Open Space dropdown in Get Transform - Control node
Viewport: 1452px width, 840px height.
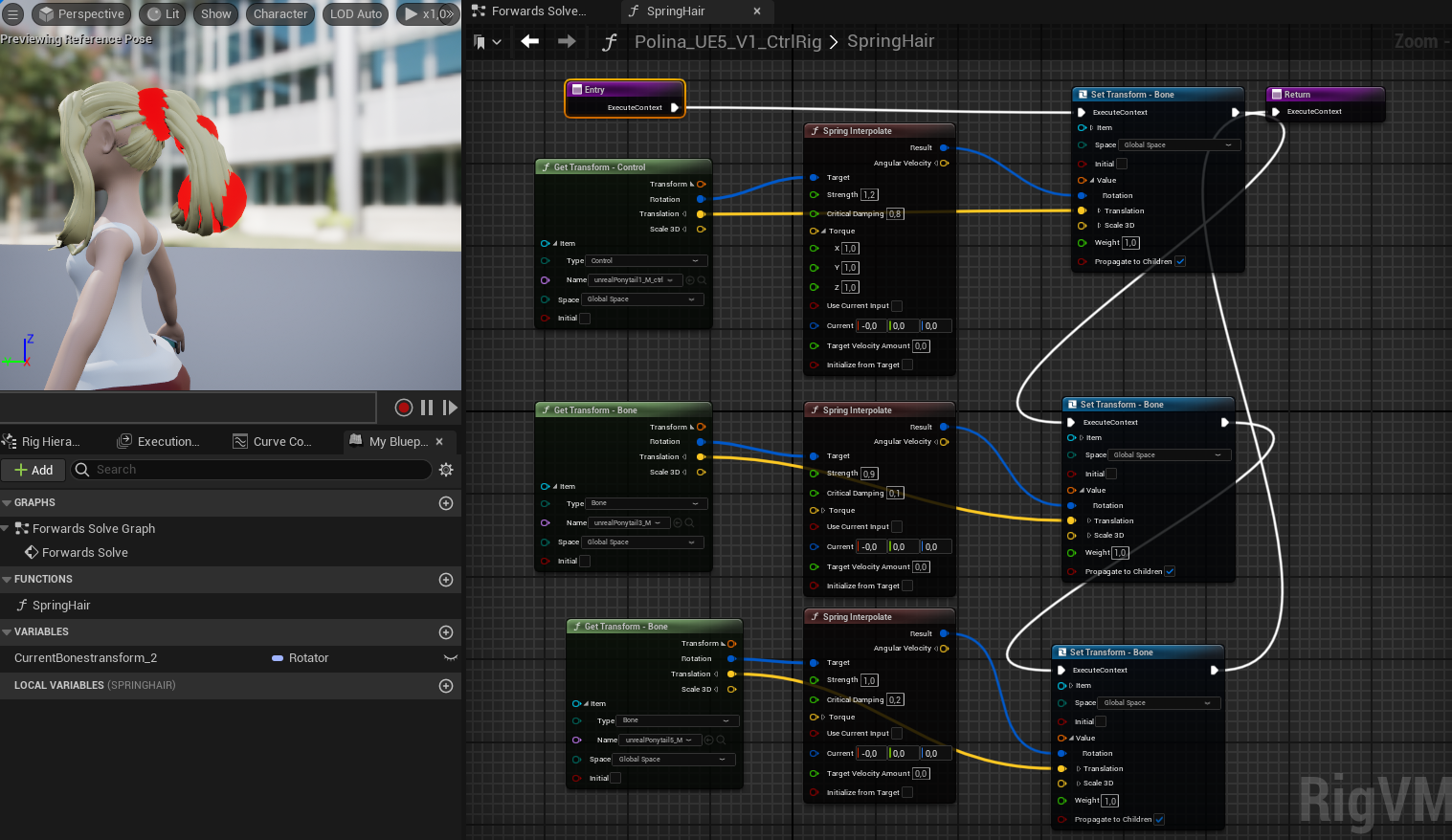[642, 299]
